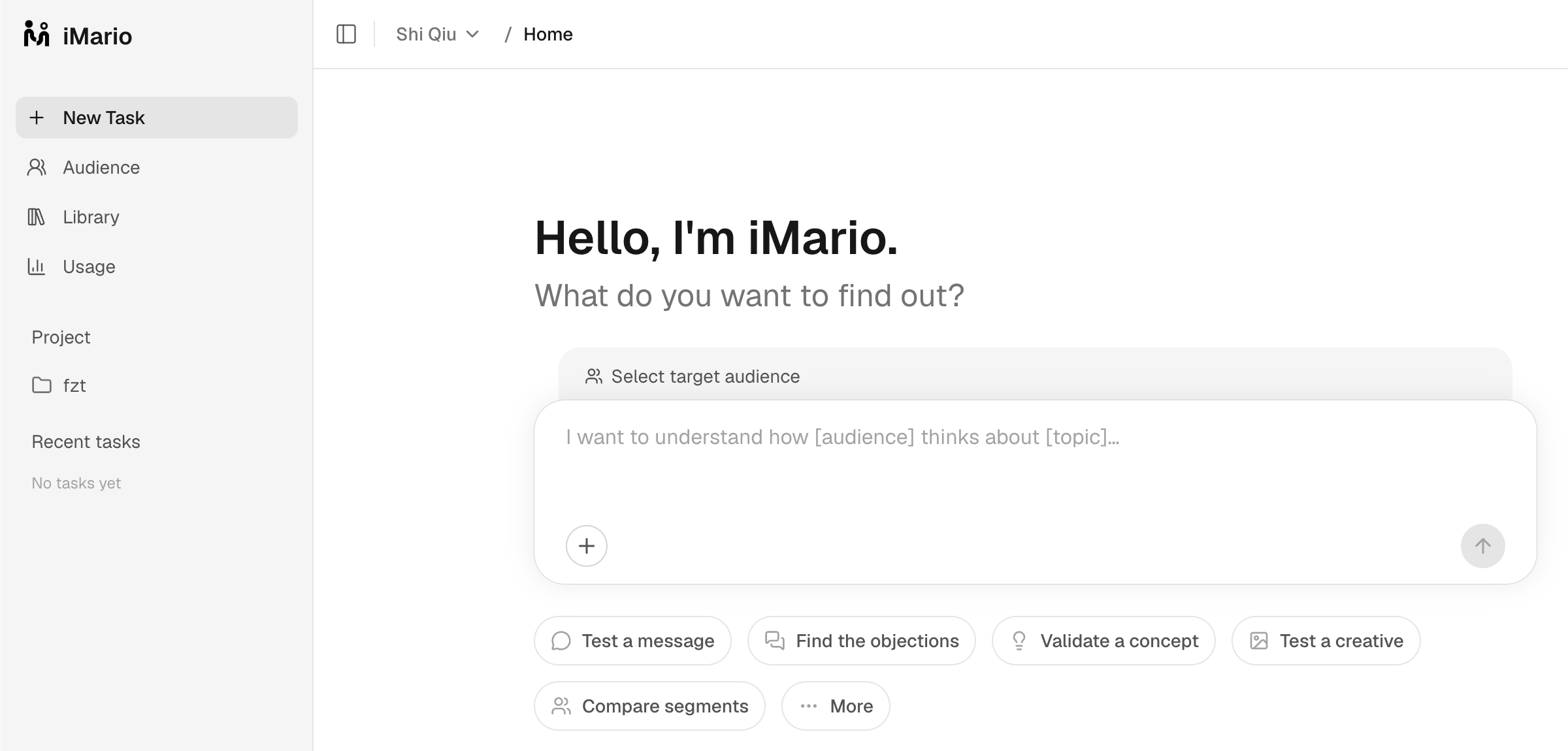Image resolution: width=1568 pixels, height=751 pixels.
Task: Choose the Test a message suggestion
Action: (x=632, y=641)
